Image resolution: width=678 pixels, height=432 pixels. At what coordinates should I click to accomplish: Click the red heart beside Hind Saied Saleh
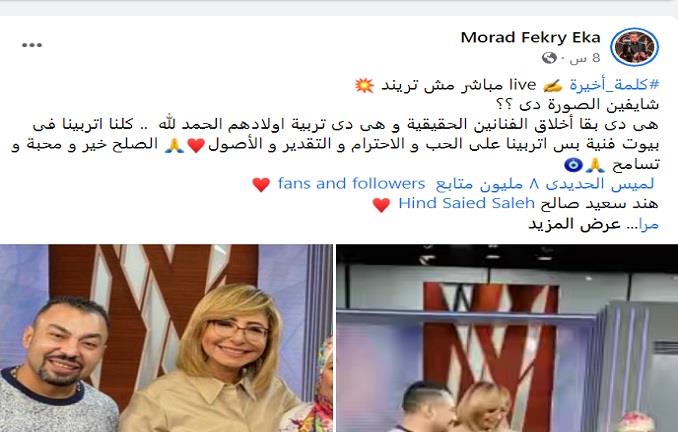click(381, 205)
